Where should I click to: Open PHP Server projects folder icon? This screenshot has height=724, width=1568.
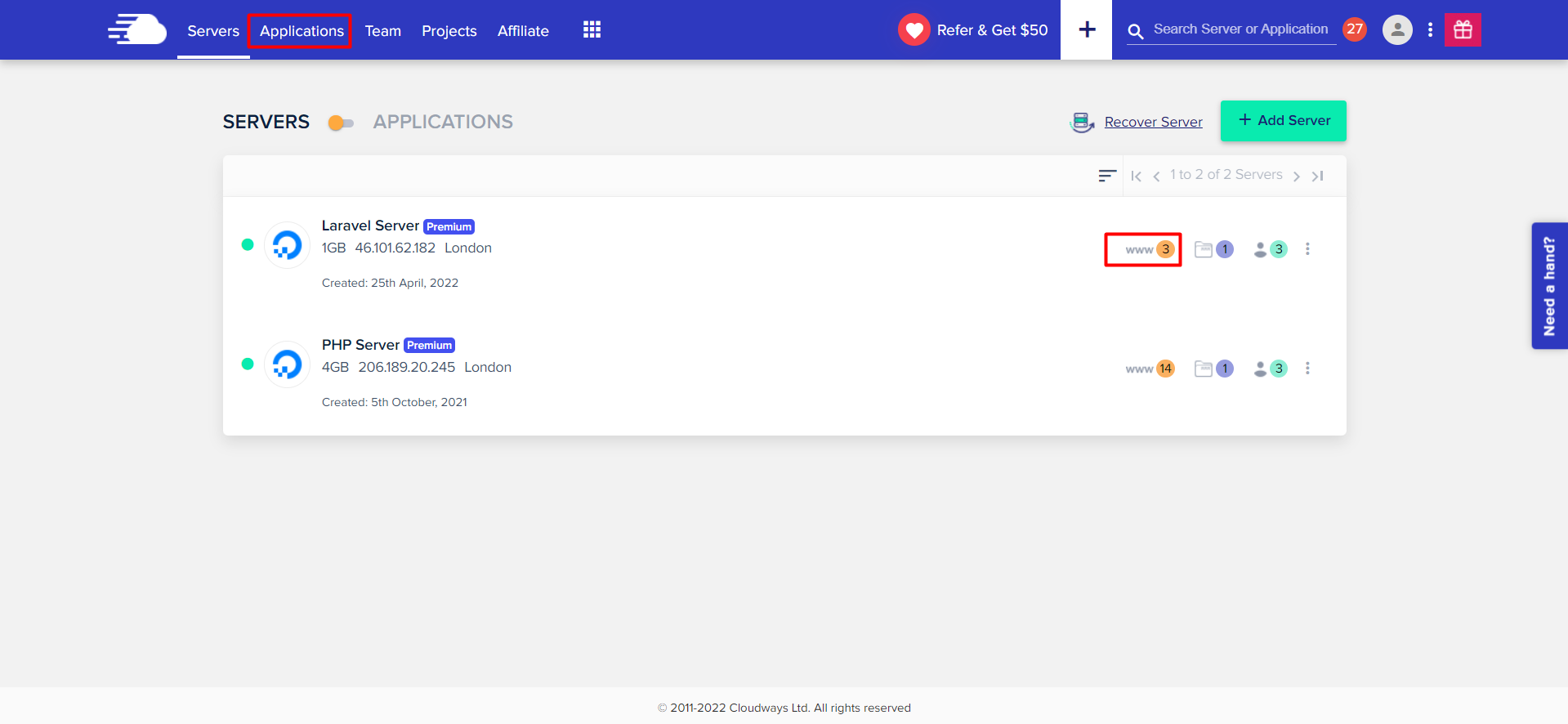pyautogui.click(x=1203, y=369)
